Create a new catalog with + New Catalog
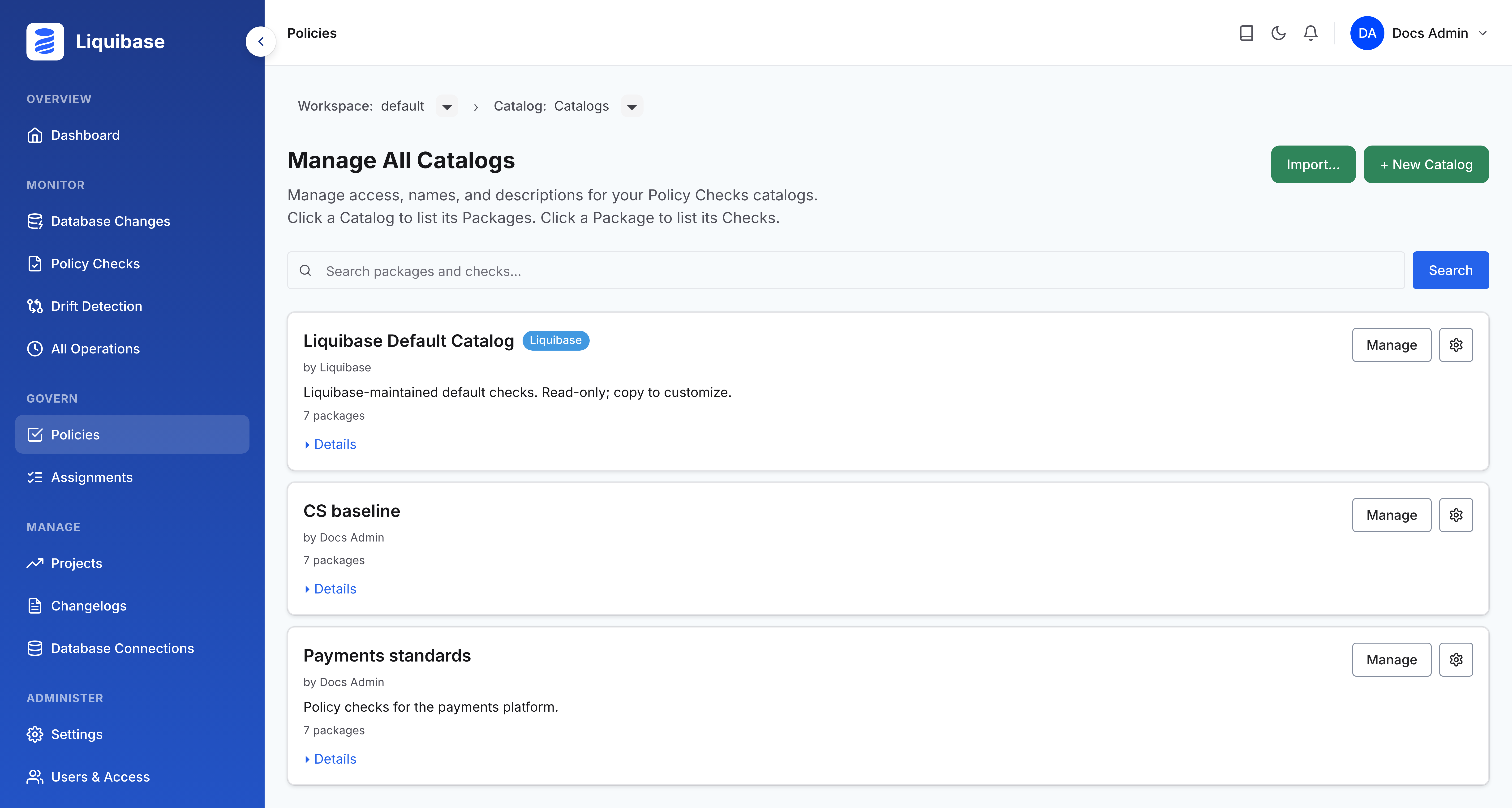1512x808 pixels. click(1426, 164)
